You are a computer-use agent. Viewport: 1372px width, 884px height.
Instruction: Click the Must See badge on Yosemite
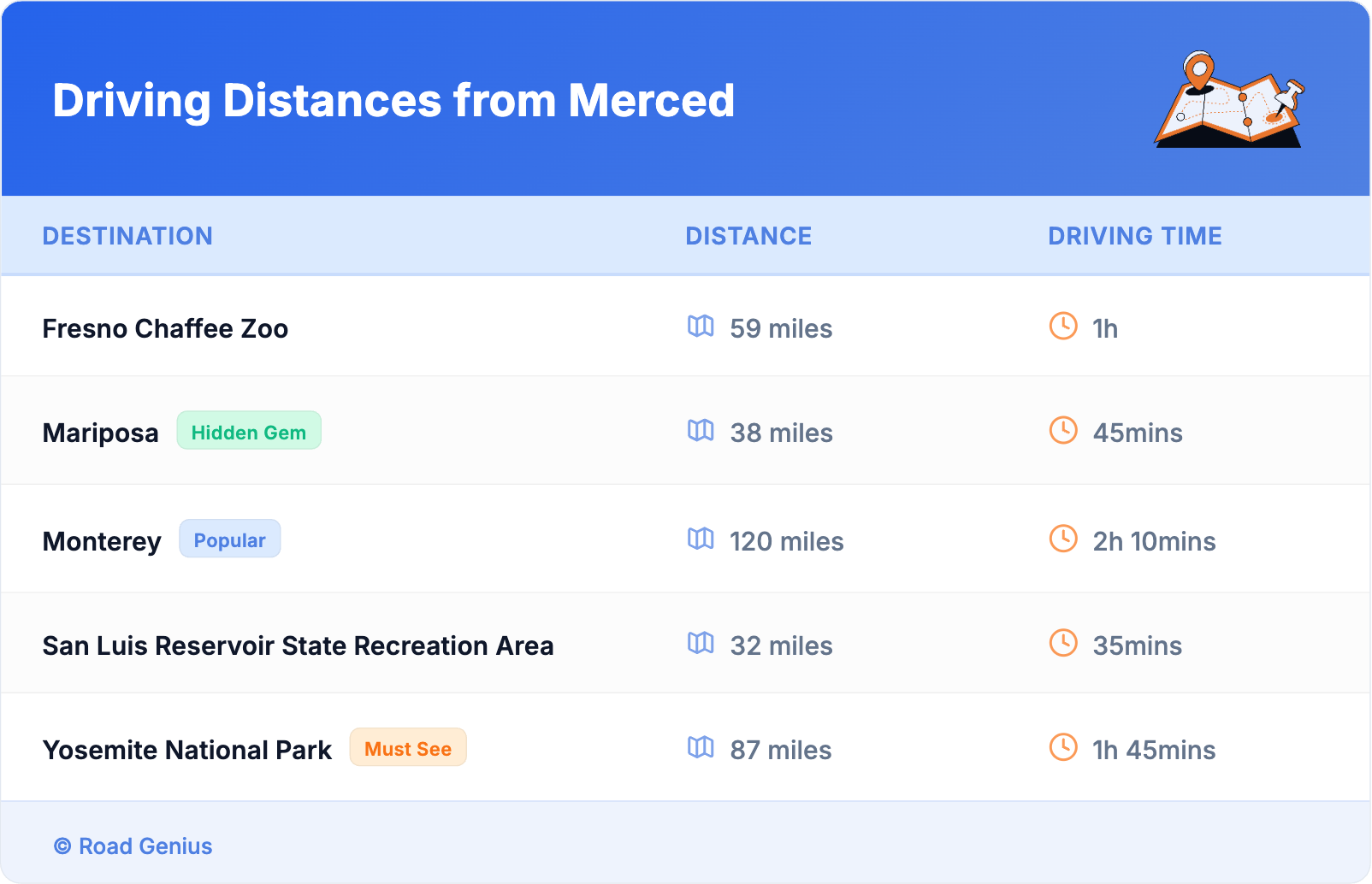[408, 748]
